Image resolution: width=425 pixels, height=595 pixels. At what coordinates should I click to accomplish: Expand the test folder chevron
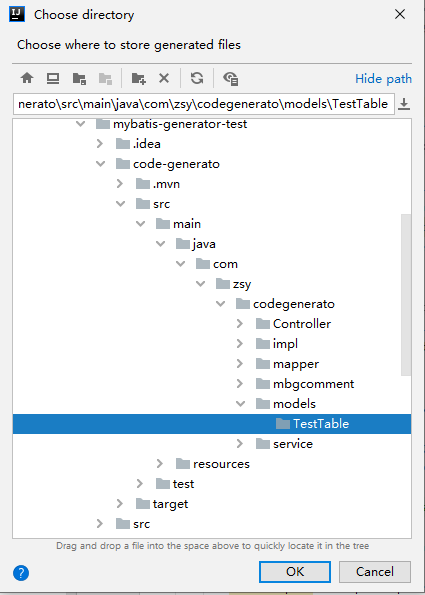point(140,484)
